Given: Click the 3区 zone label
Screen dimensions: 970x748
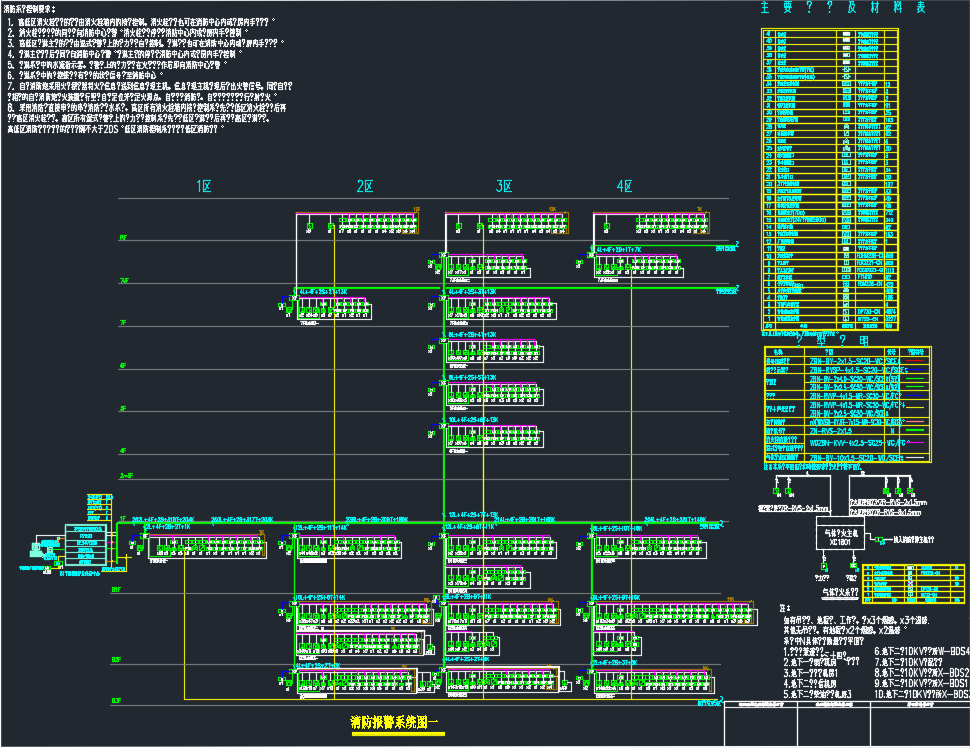Looking at the screenshot, I should pyautogui.click(x=504, y=186).
